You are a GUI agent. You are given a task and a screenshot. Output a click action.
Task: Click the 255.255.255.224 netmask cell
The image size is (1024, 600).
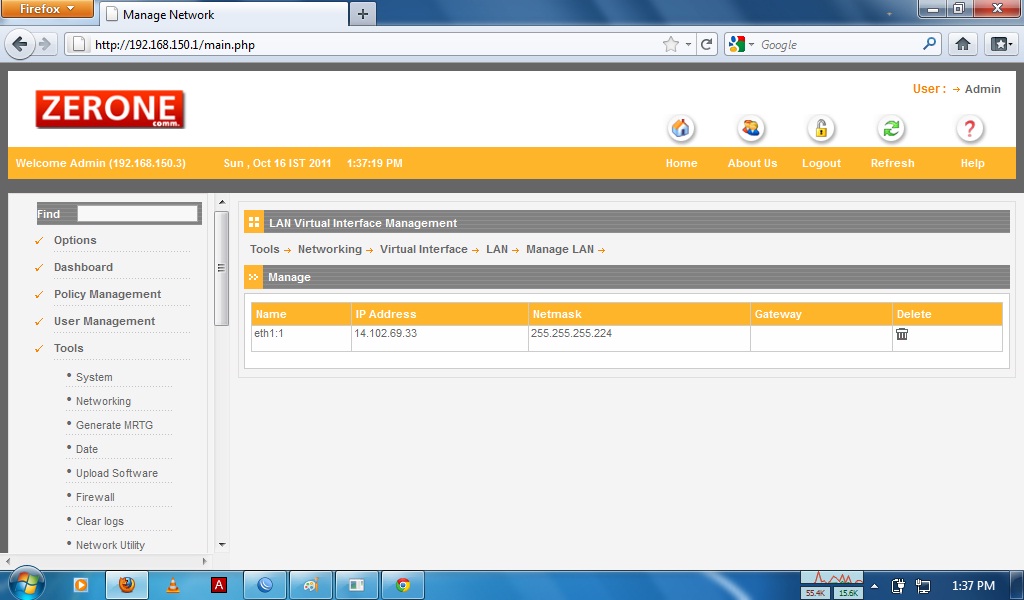[x=639, y=338]
